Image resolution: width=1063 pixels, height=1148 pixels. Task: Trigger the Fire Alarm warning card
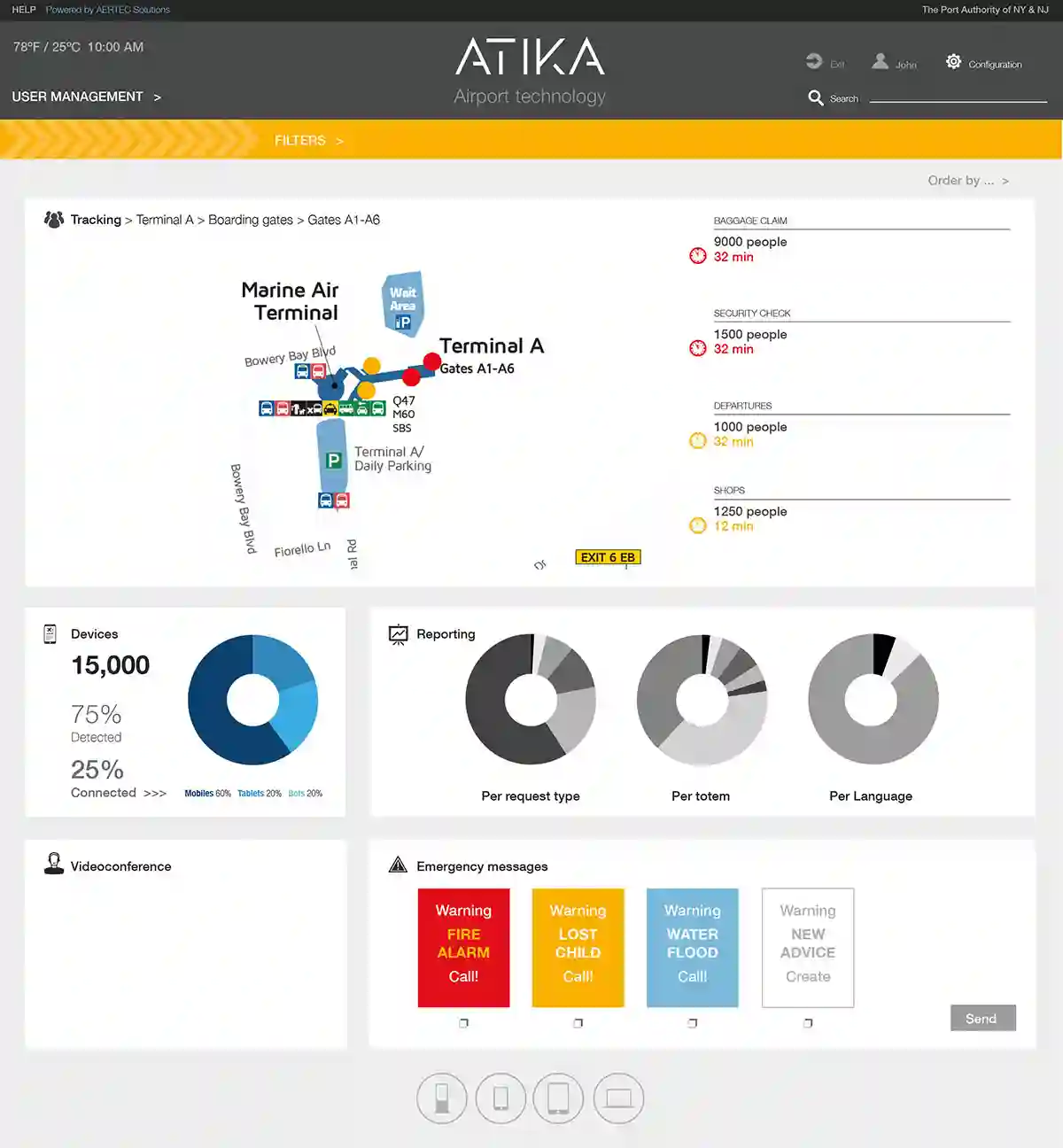(x=463, y=948)
